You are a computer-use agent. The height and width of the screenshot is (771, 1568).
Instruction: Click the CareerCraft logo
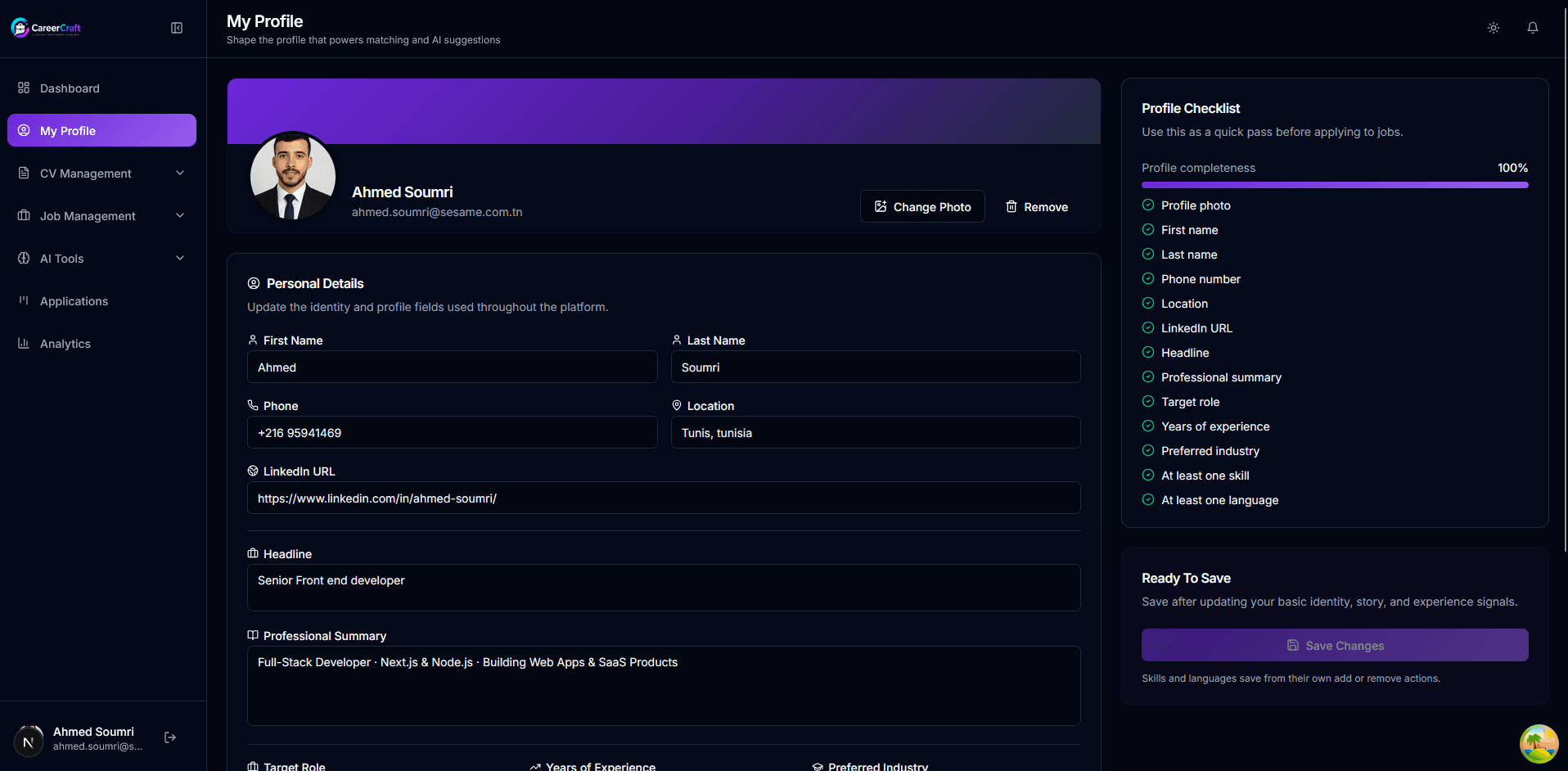pos(46,28)
